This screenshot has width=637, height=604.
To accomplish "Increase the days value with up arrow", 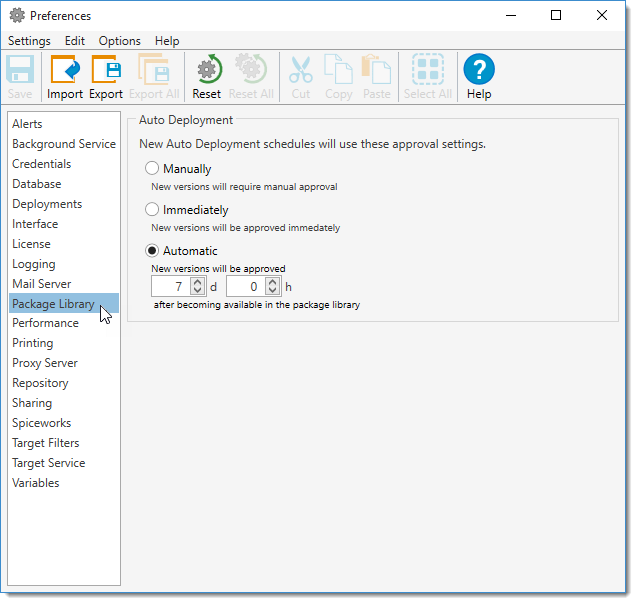I will [x=197, y=282].
